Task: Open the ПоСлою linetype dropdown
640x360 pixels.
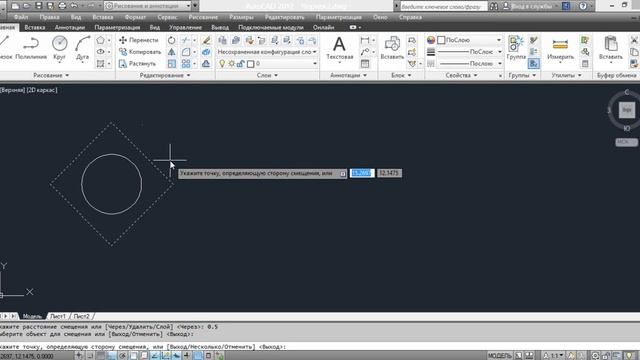Action: point(500,64)
